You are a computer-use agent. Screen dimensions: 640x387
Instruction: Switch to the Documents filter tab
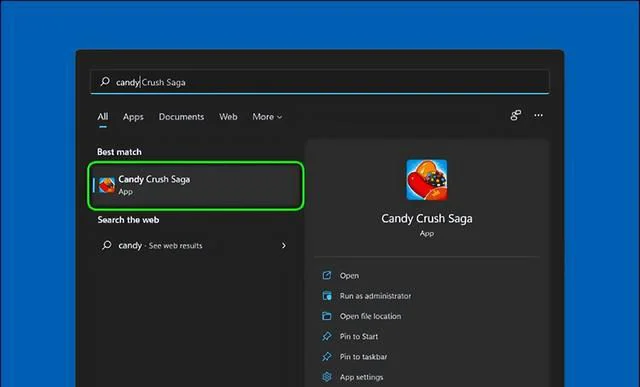tap(181, 117)
